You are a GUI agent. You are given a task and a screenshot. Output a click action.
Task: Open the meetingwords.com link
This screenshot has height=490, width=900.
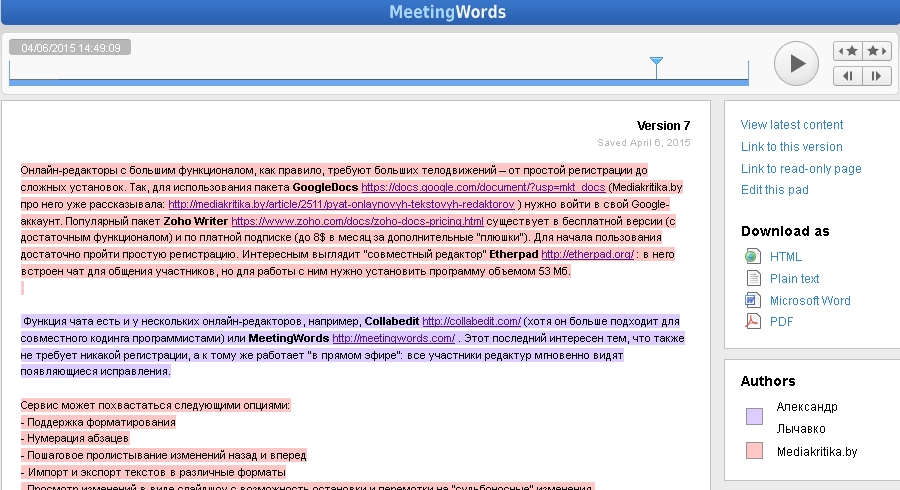click(x=394, y=338)
